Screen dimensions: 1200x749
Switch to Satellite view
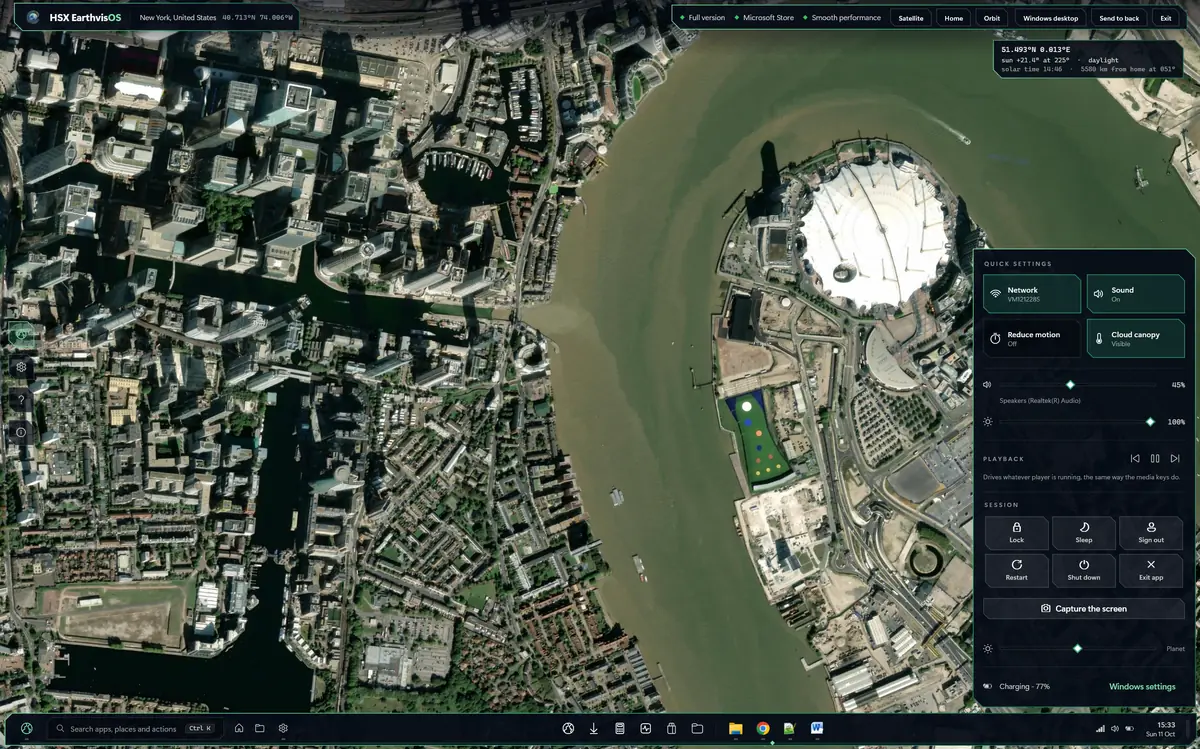[910, 18]
